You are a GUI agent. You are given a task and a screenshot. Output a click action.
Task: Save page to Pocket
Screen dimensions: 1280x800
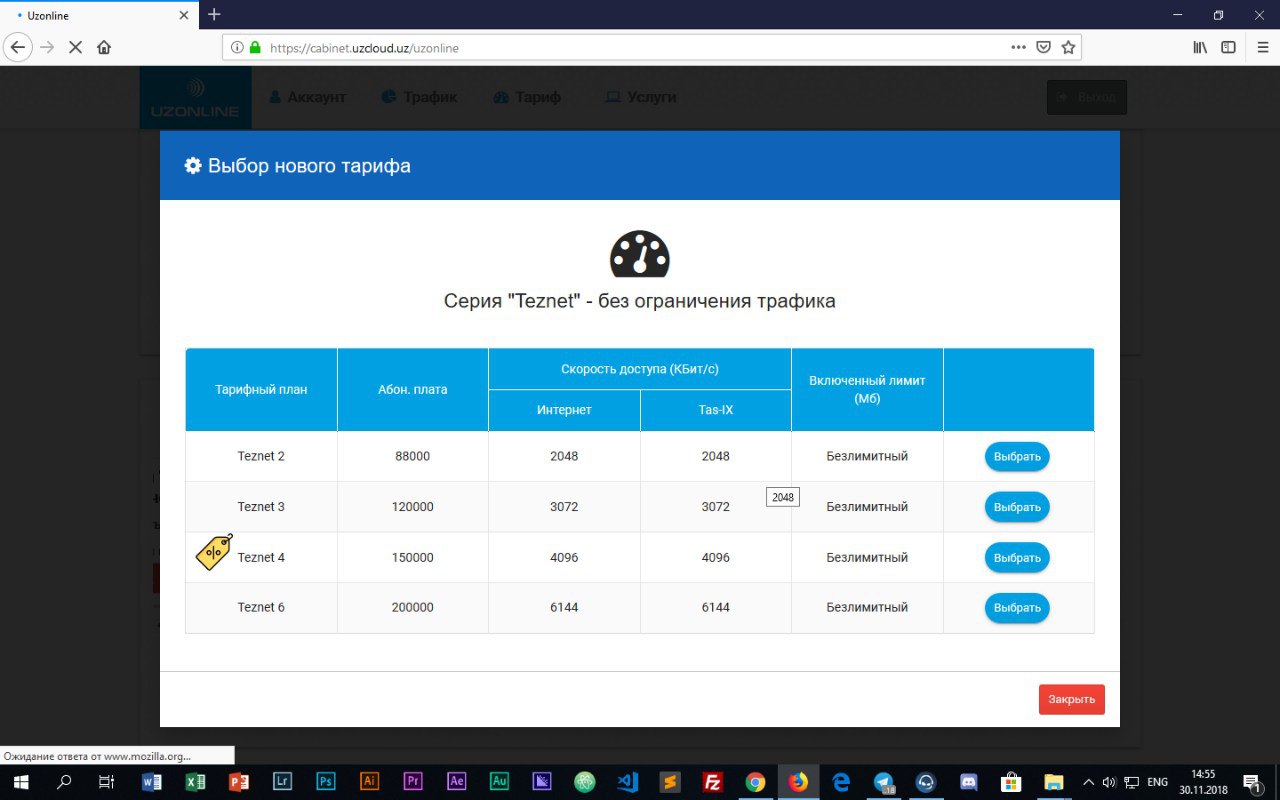(x=1043, y=47)
